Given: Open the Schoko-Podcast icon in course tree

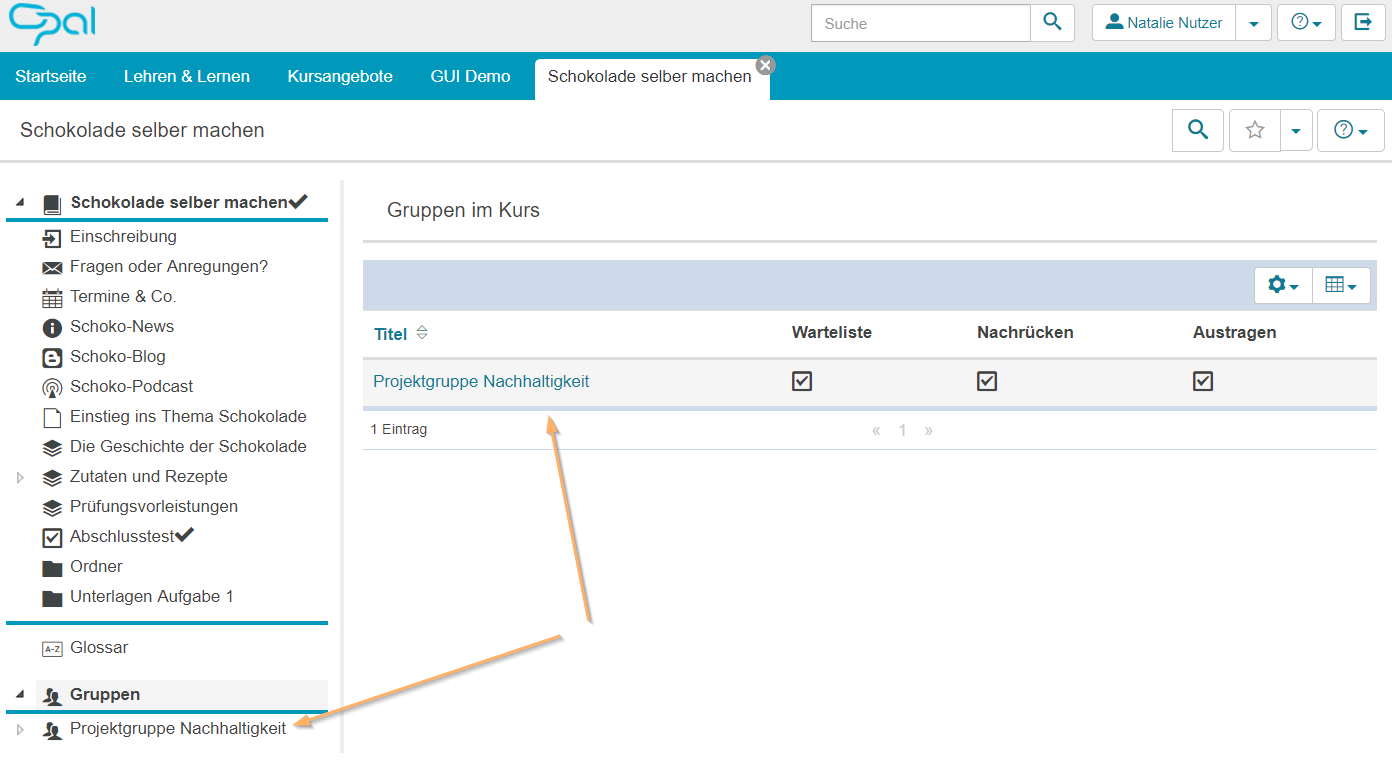Looking at the screenshot, I should click(52, 387).
